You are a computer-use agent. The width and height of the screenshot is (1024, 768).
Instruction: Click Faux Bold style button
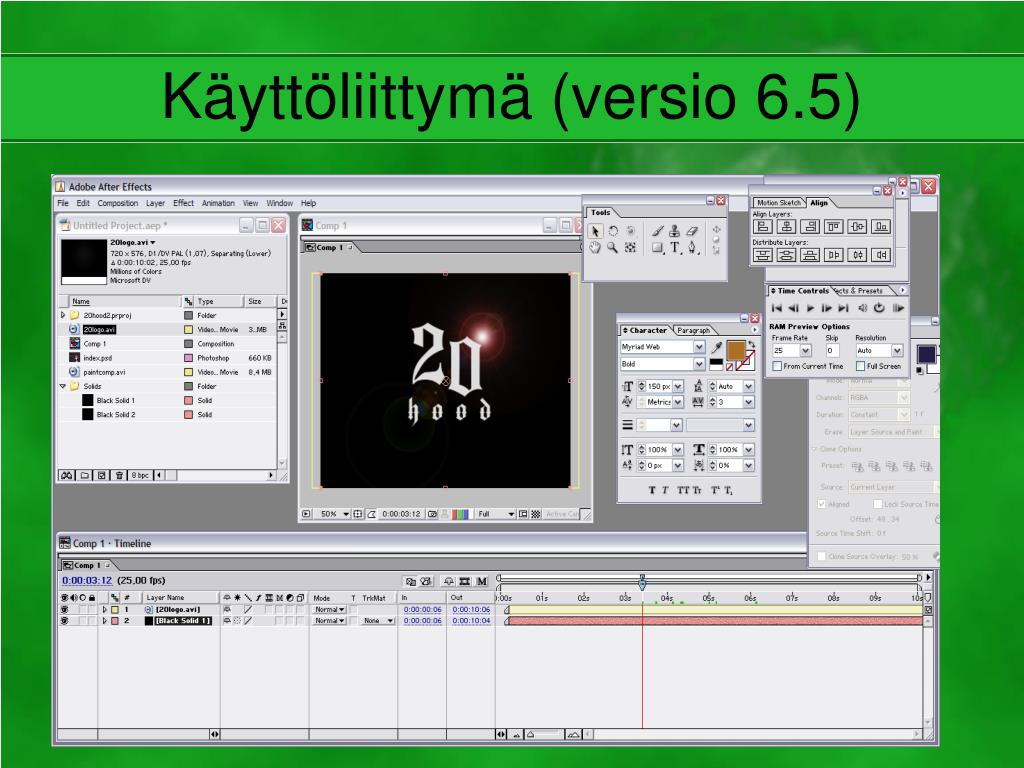652,490
